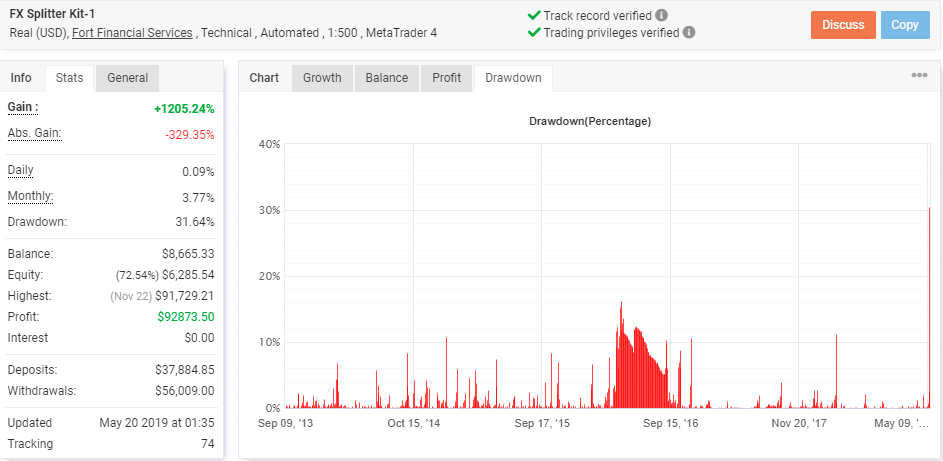
Task: Switch to the Info panel tab
Action: (21, 78)
